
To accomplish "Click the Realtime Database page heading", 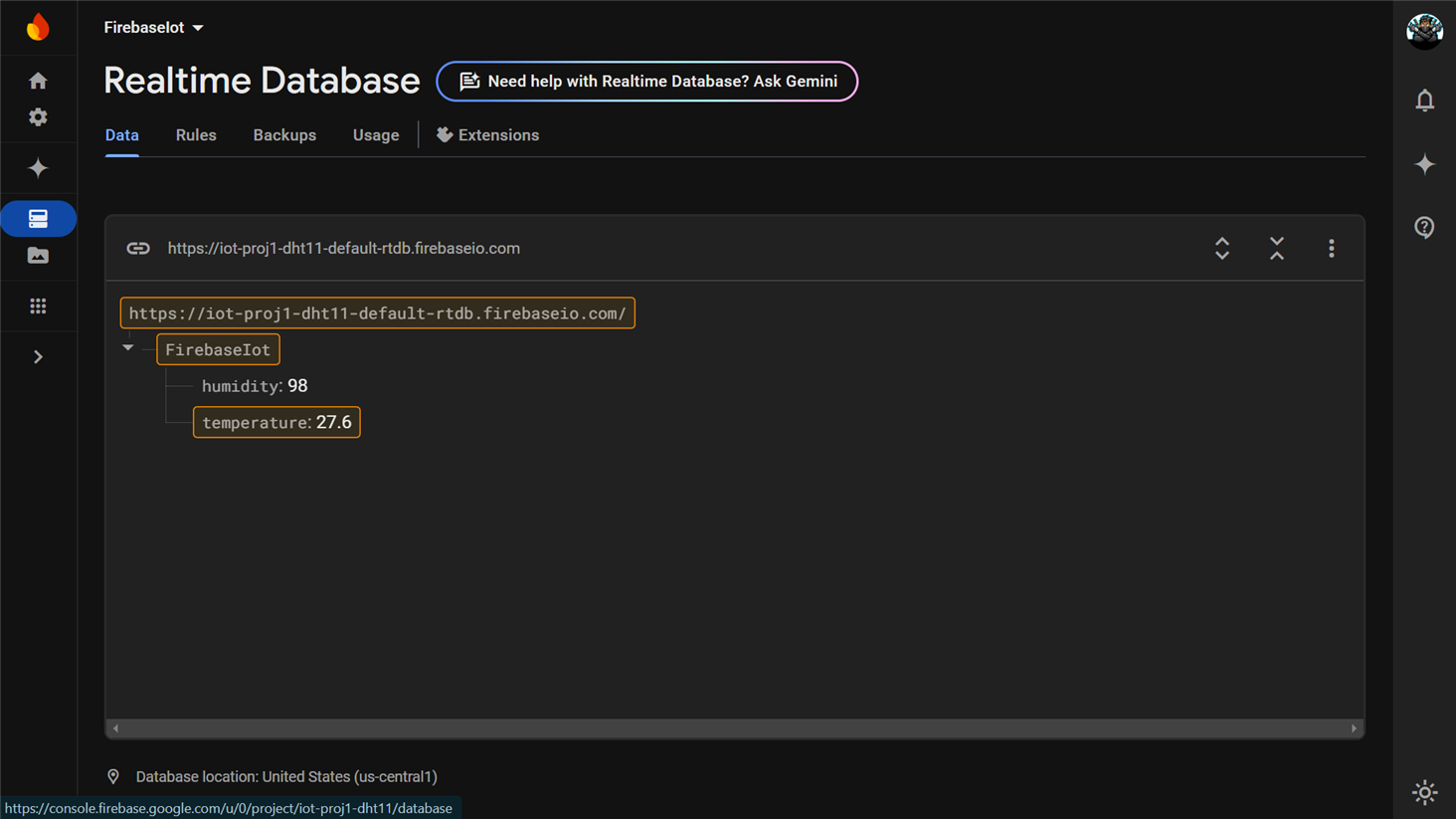I will coord(262,81).
